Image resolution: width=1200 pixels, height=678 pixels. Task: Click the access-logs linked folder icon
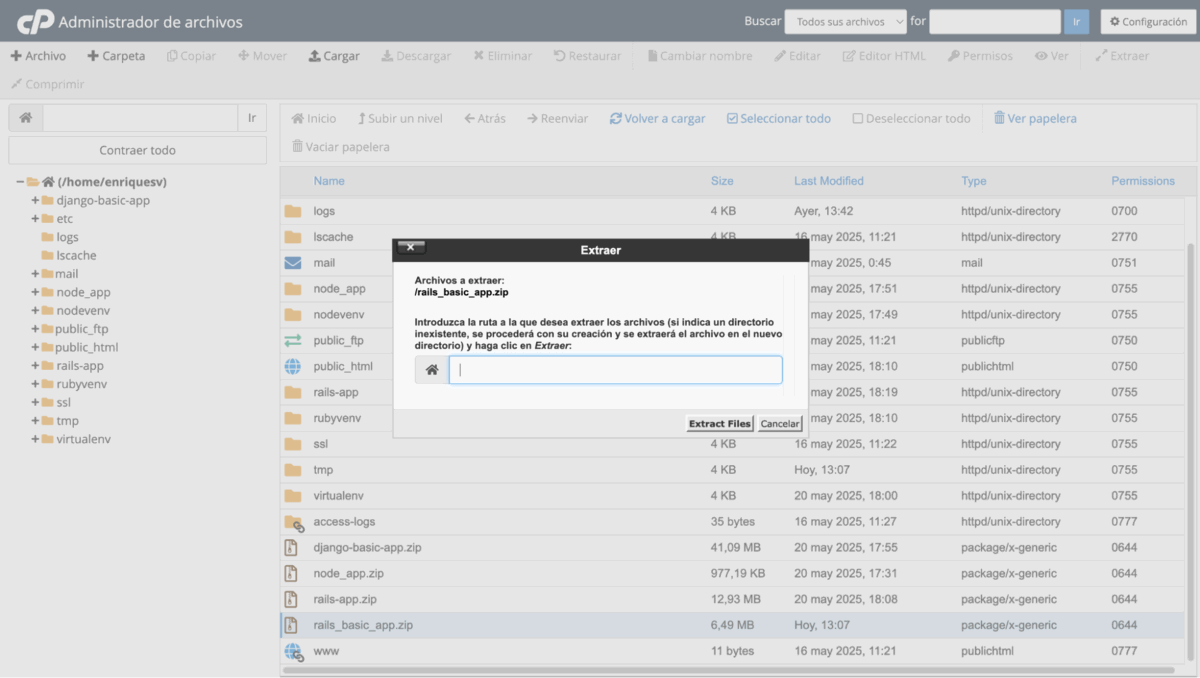coord(294,522)
